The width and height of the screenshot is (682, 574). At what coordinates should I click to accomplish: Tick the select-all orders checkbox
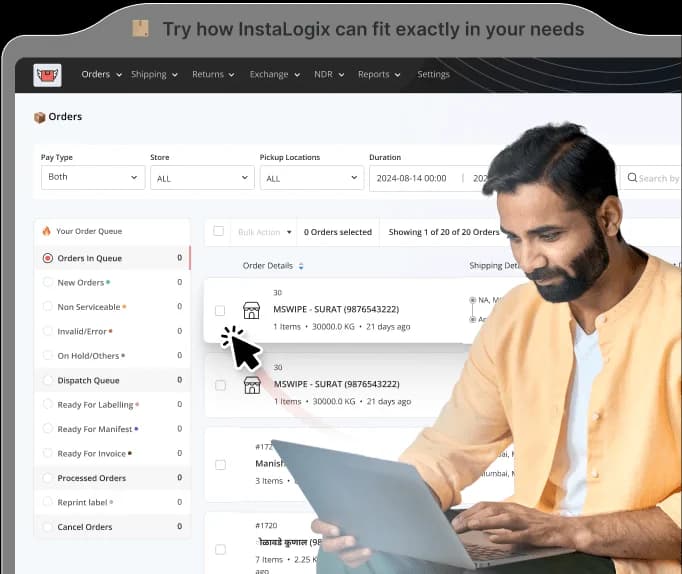tap(218, 231)
